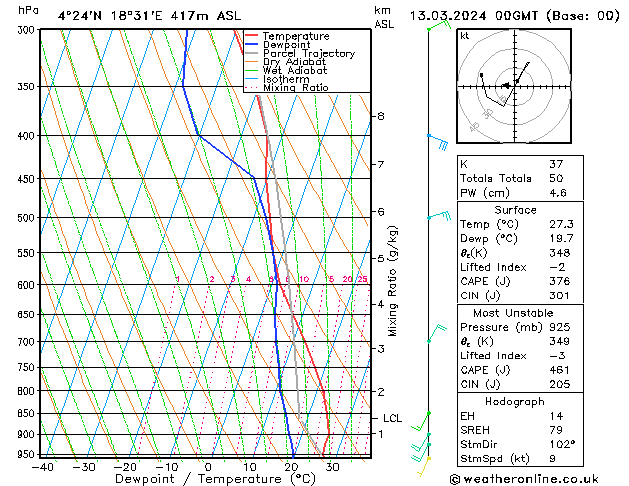Click the wind barb at 400 hPa
Image resolution: width=629 pixels, height=486 pixels.
pyautogui.click(x=435, y=140)
